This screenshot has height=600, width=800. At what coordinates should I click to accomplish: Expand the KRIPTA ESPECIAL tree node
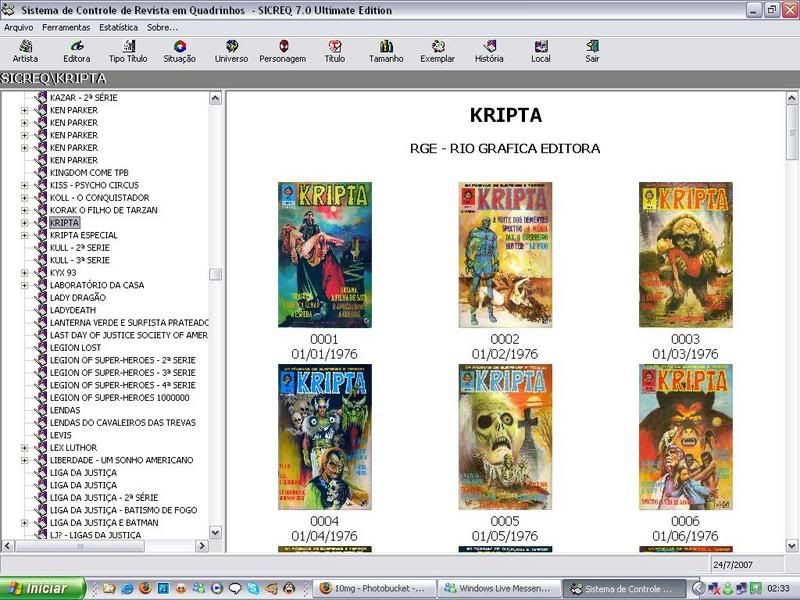pyautogui.click(x=24, y=235)
